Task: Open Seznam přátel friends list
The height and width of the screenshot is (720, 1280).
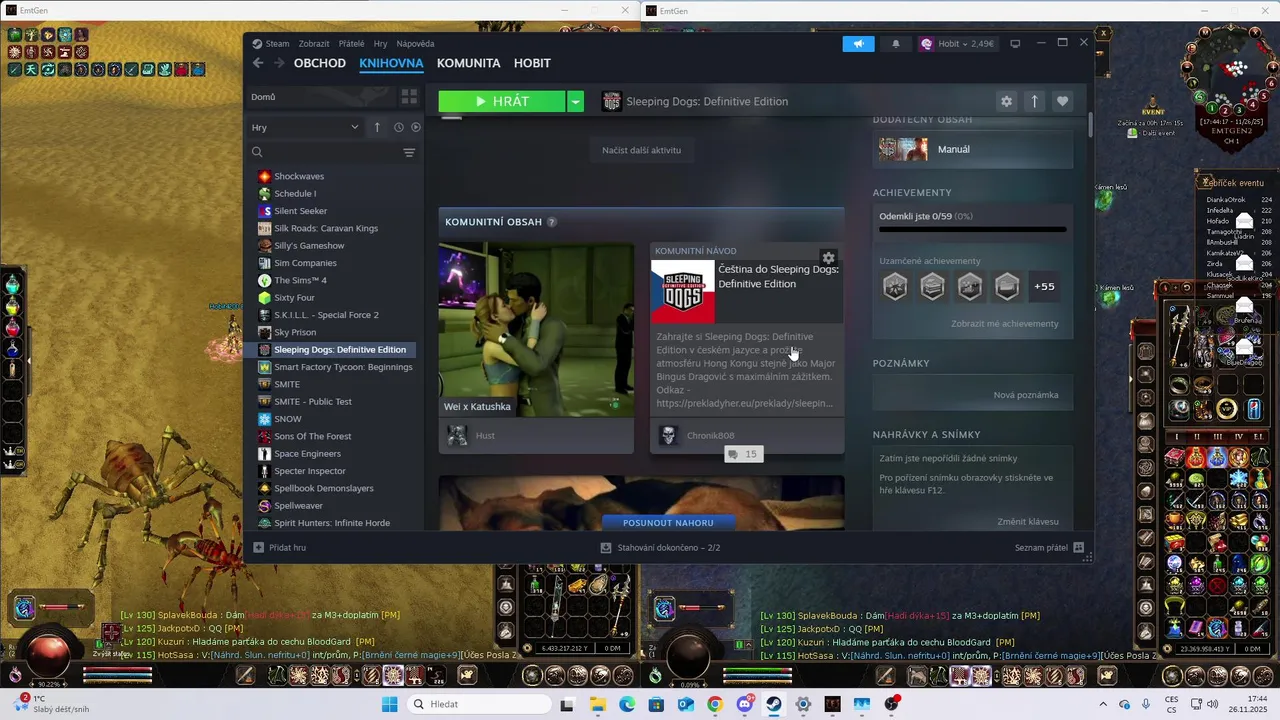Action: (1049, 547)
